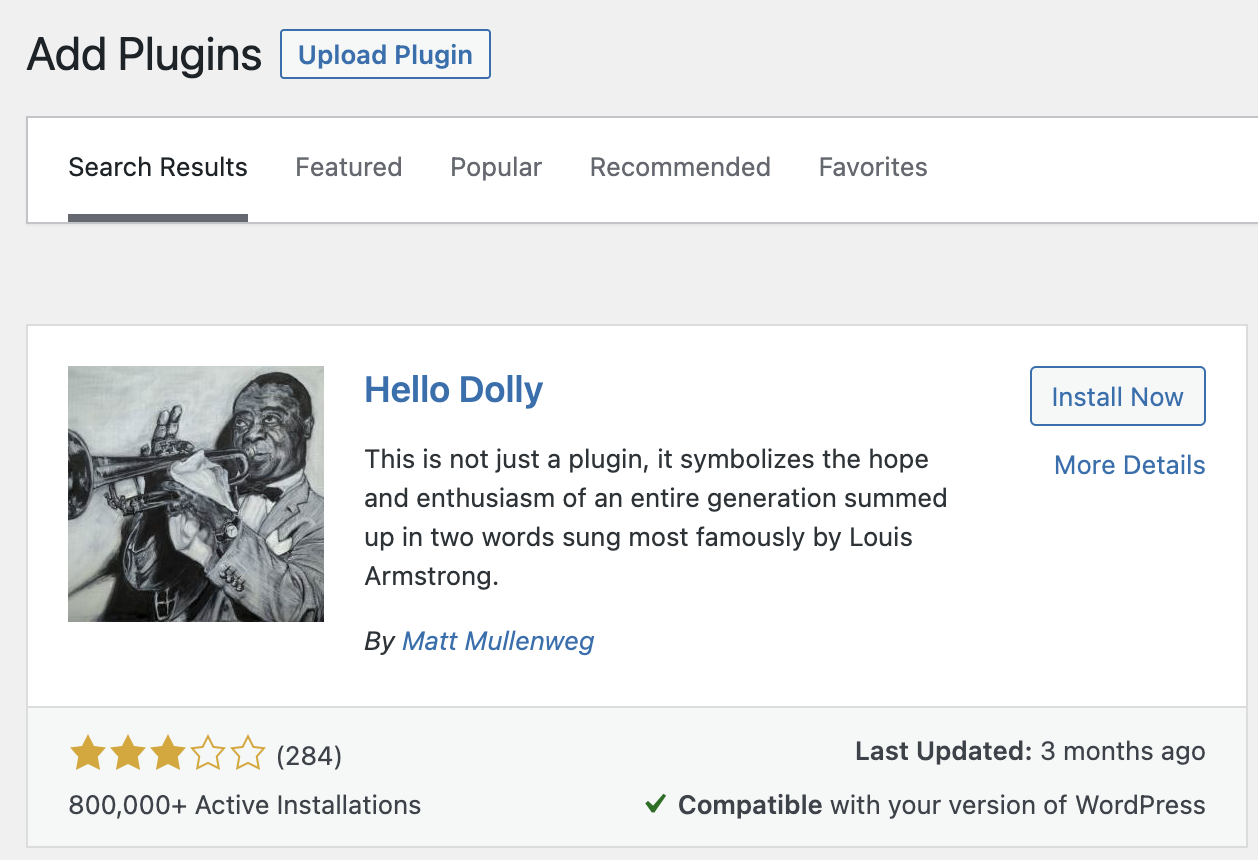Click the first filled rating star
Screen dimensions: 1258x860
[88, 754]
